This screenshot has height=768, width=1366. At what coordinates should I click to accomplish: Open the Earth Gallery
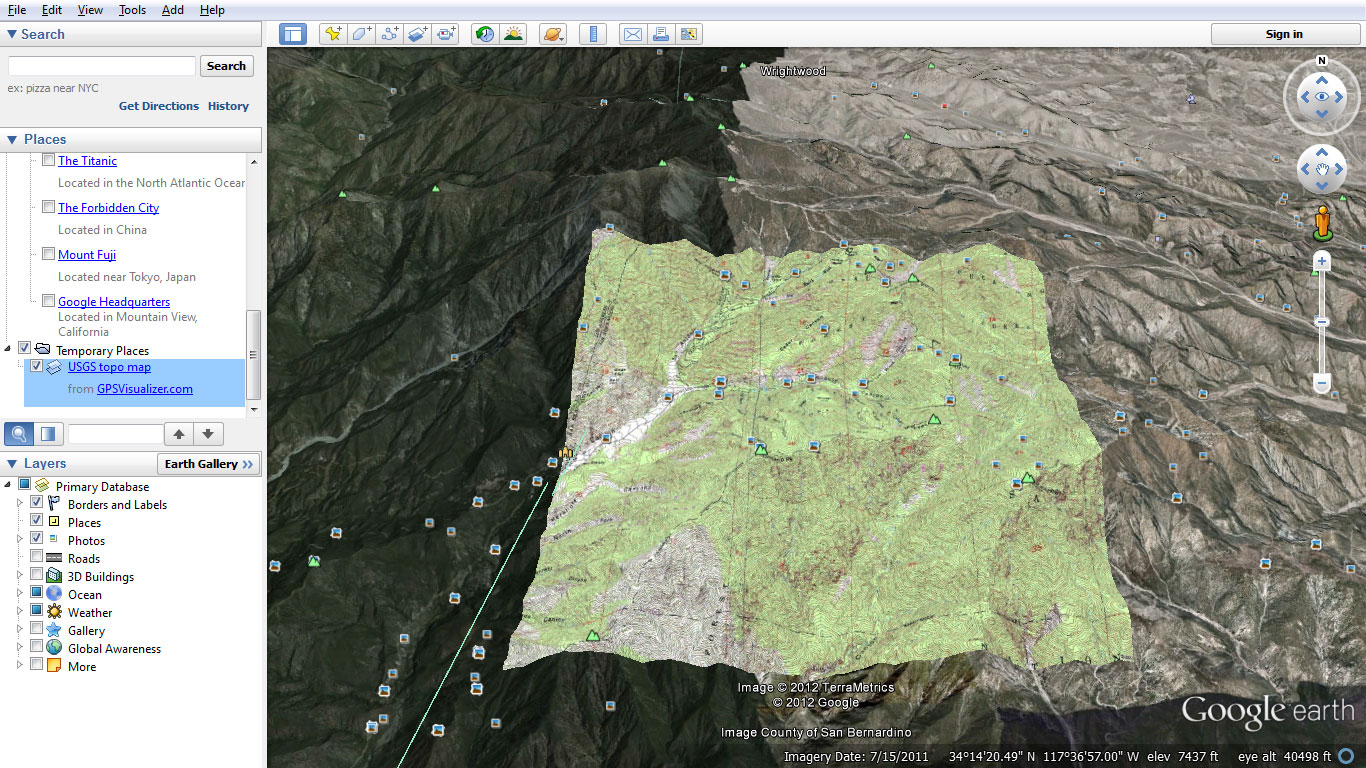208,463
